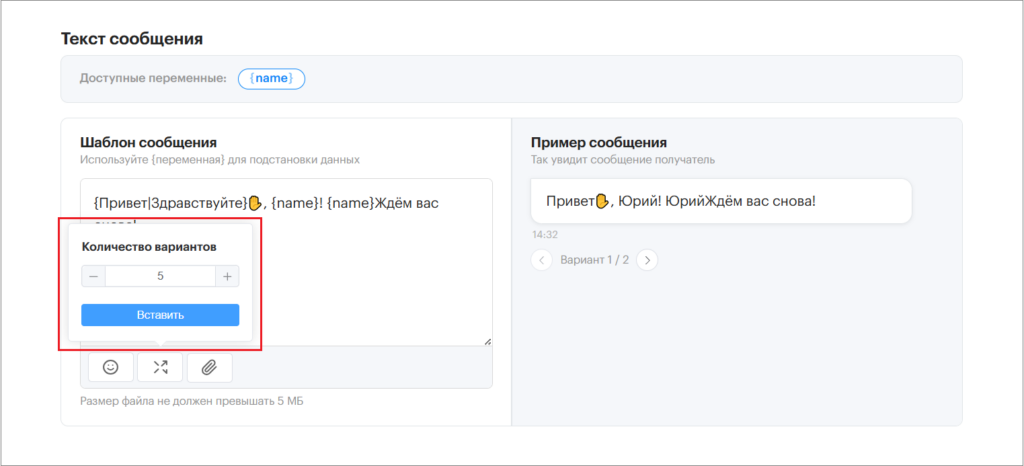The height and width of the screenshot is (466, 1024).
Task: Go to previous variant with left chevron
Action: [x=541, y=260]
